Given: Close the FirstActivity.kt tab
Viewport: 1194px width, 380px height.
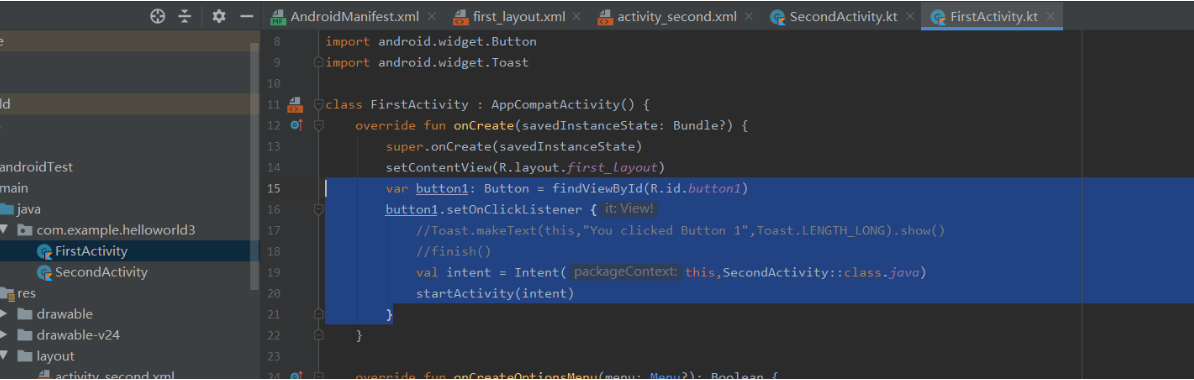Looking at the screenshot, I should coord(1051,17).
